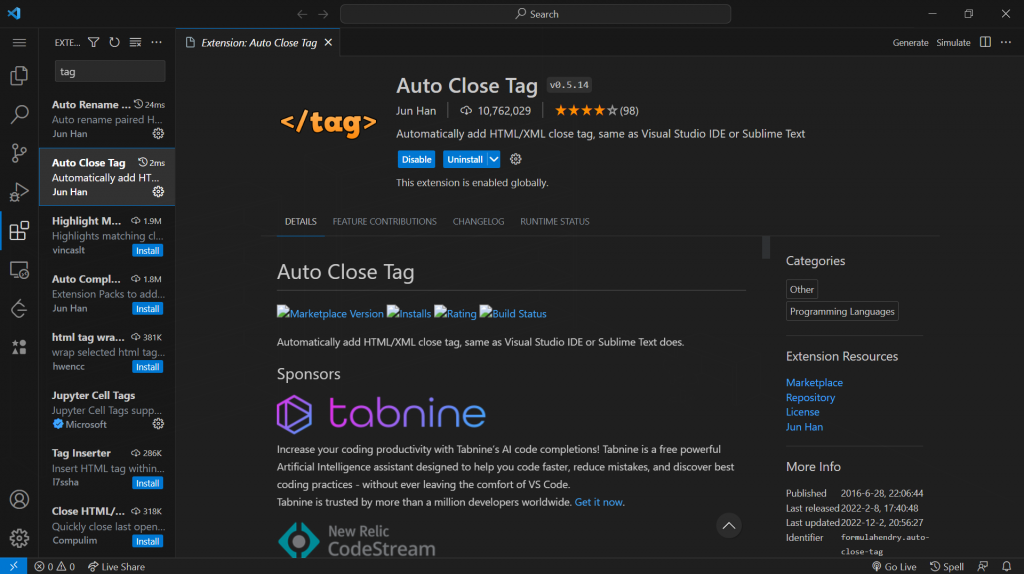Open gear for Auto Rename Tag
Image resolution: width=1024 pixels, height=574 pixels.
(x=158, y=133)
